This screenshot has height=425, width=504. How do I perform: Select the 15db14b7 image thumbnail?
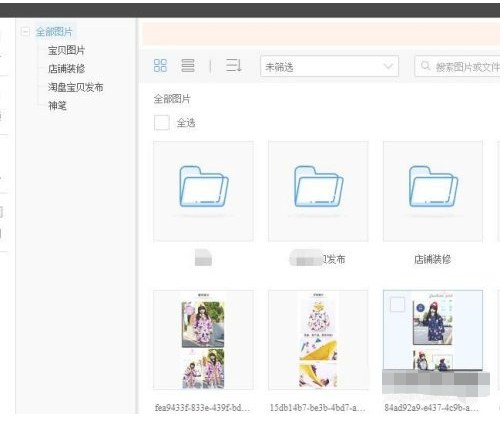(318, 340)
